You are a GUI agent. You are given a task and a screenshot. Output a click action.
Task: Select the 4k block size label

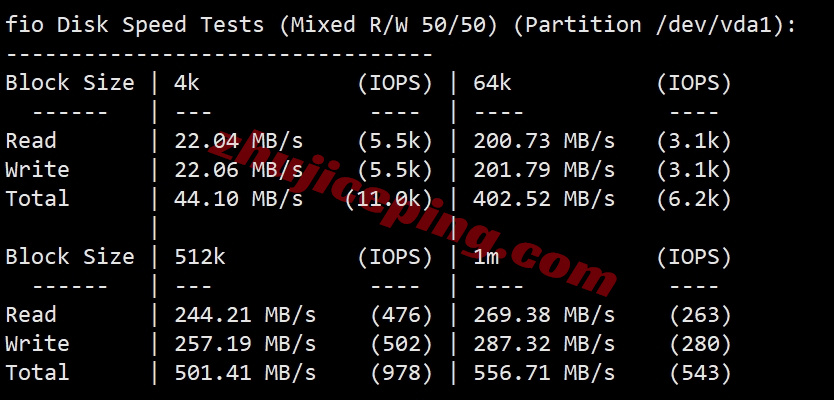pos(187,83)
